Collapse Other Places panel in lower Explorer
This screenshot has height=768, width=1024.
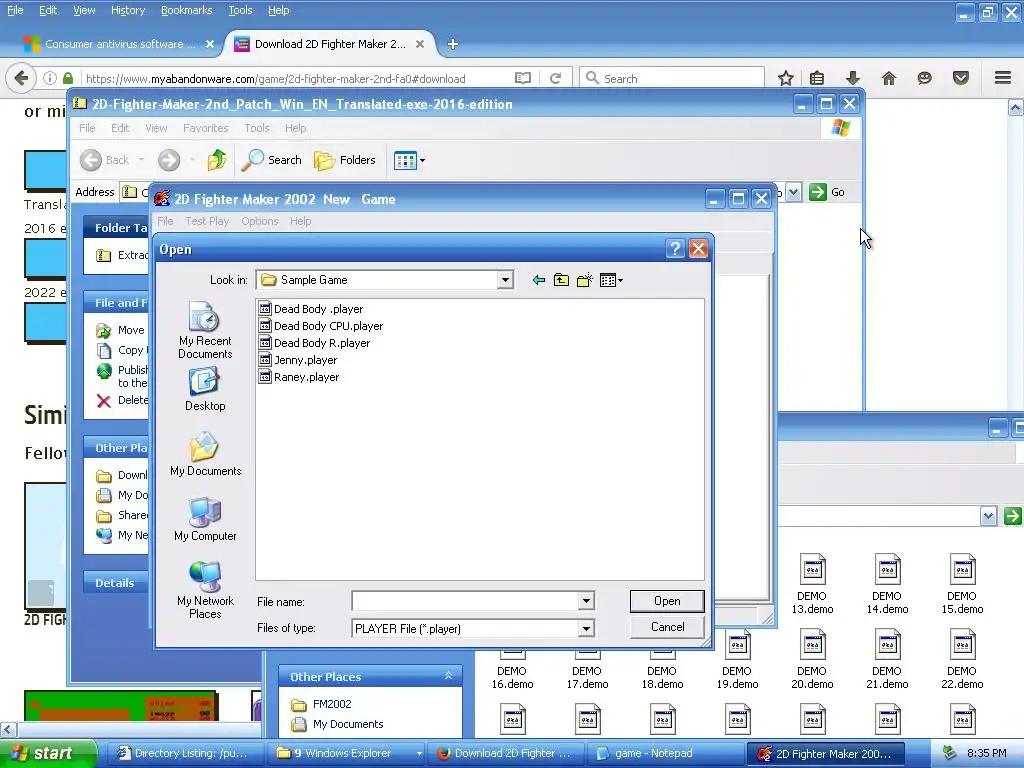[448, 676]
